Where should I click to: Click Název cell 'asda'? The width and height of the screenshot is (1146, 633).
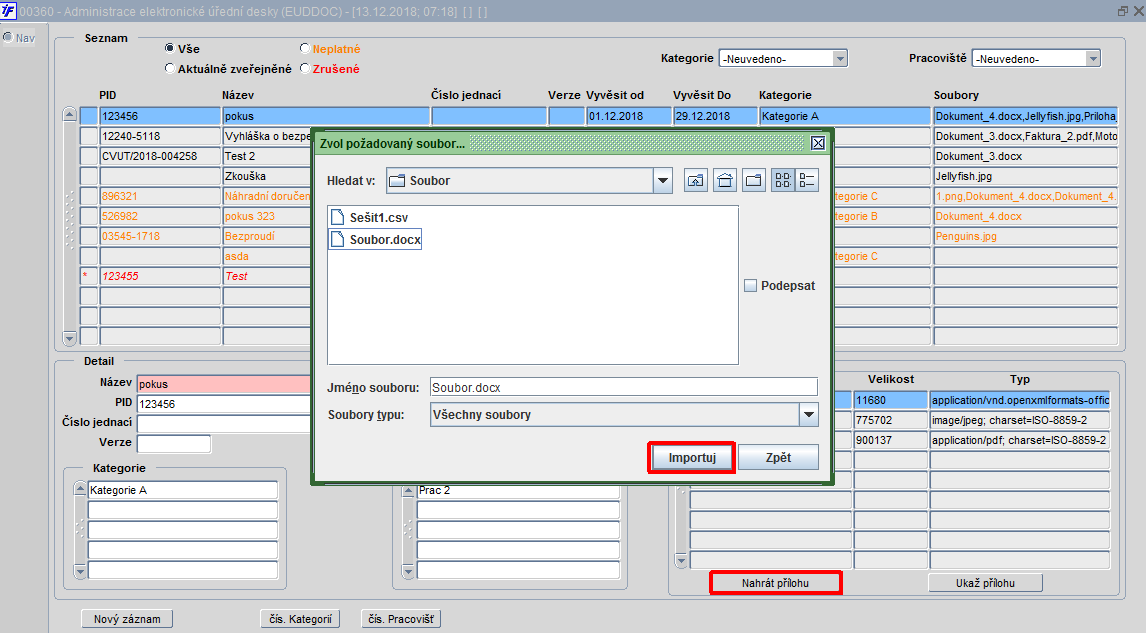(x=267, y=256)
